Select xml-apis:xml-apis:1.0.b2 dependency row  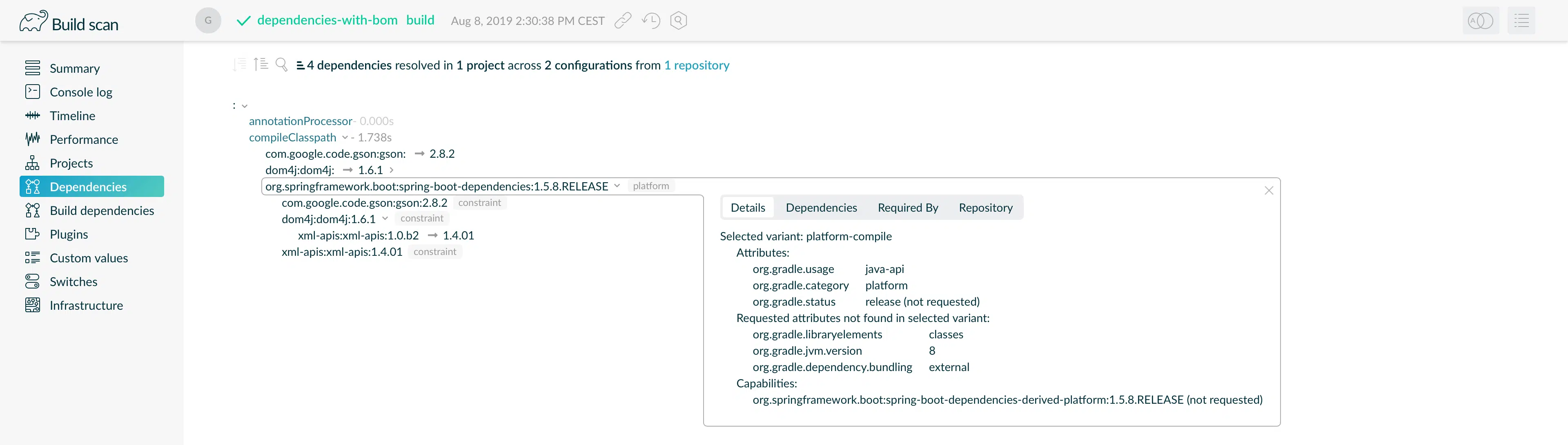[386, 236]
